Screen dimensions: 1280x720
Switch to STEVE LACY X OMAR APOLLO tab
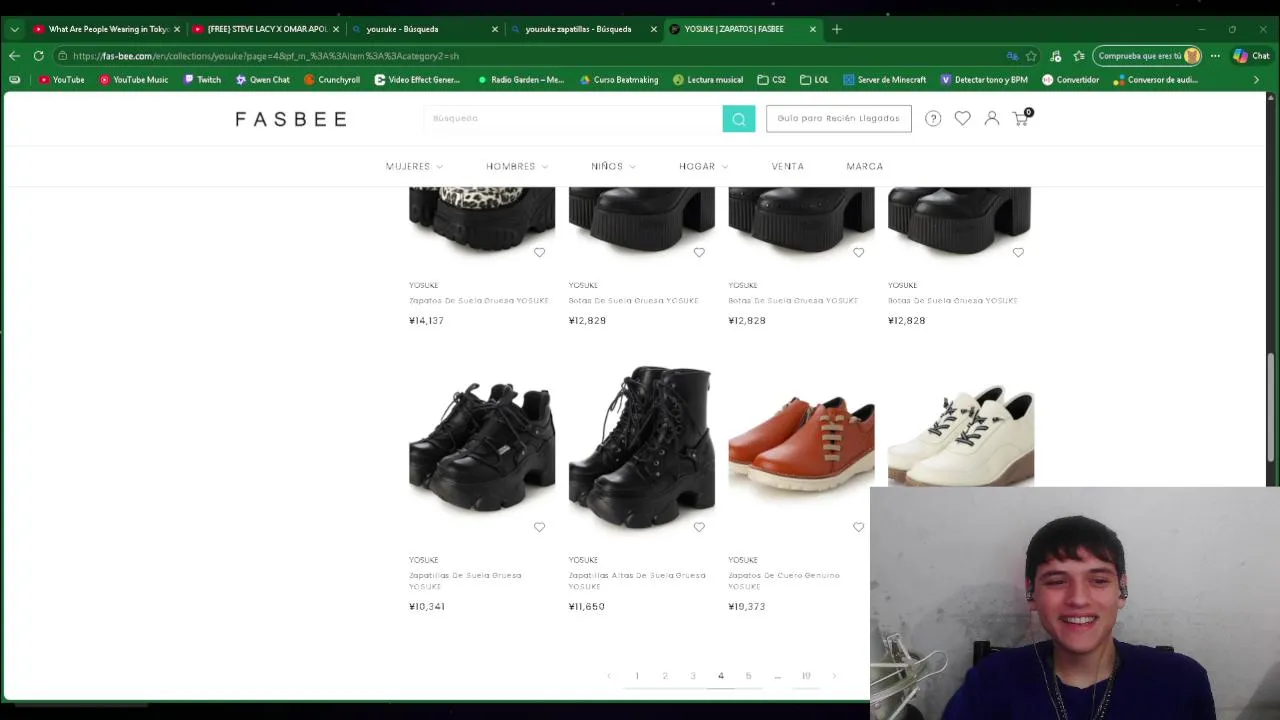pos(266,29)
